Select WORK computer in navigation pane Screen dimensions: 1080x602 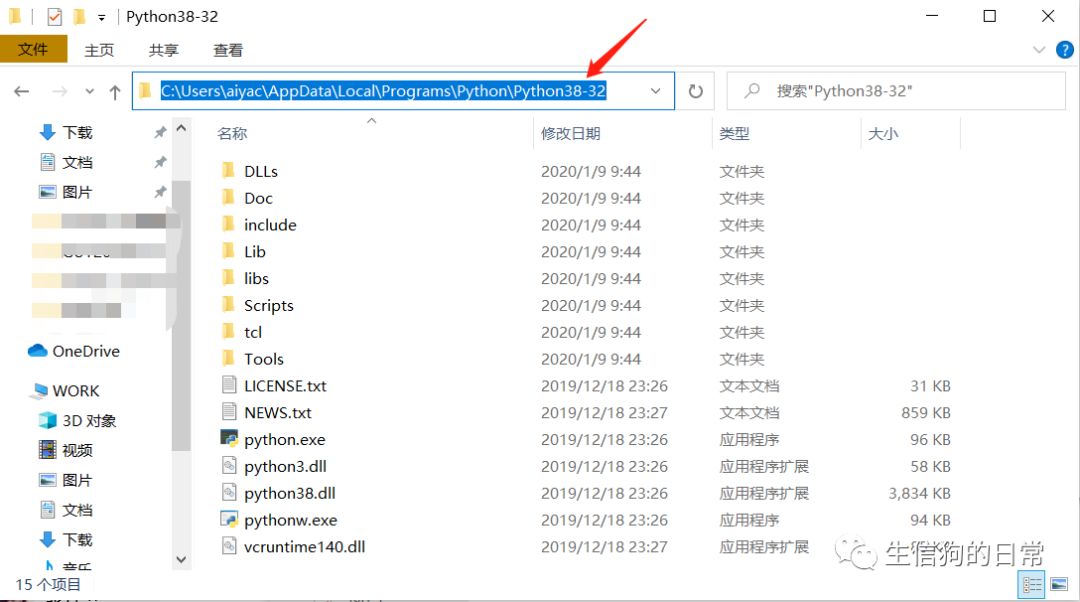tap(66, 391)
